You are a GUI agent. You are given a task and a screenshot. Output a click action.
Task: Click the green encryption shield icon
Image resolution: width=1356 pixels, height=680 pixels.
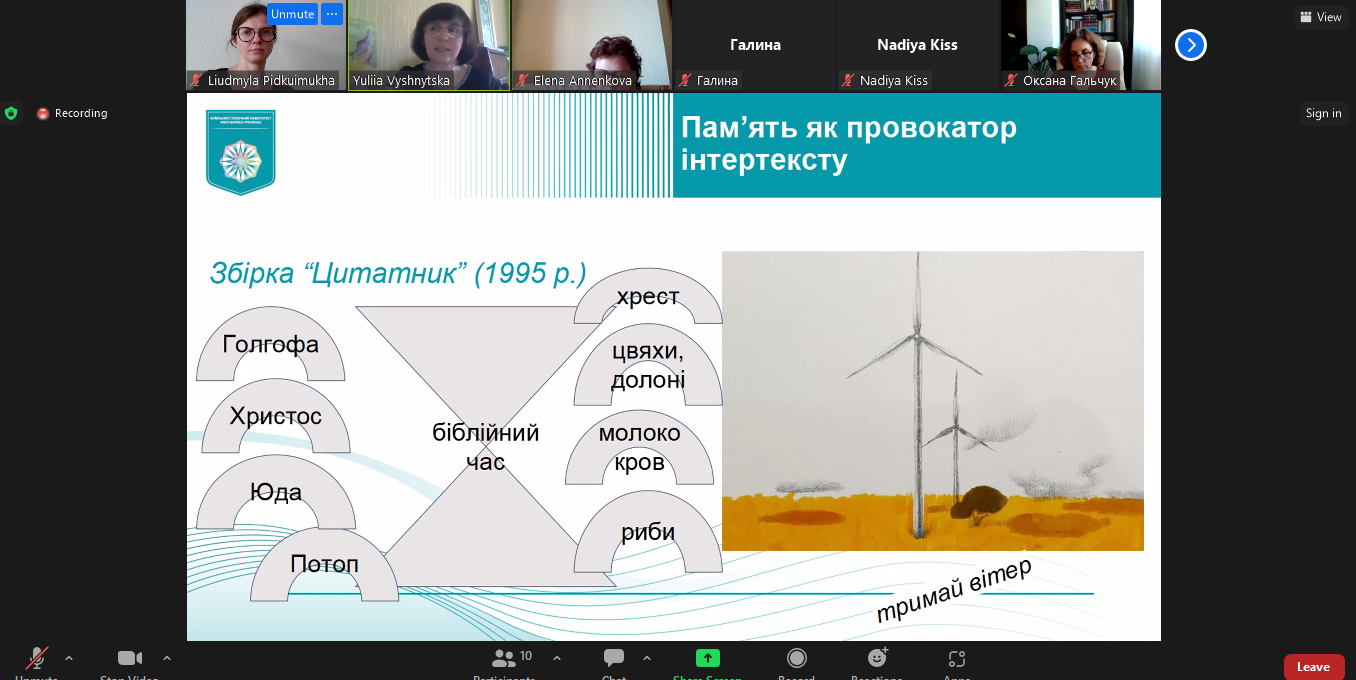[x=11, y=113]
